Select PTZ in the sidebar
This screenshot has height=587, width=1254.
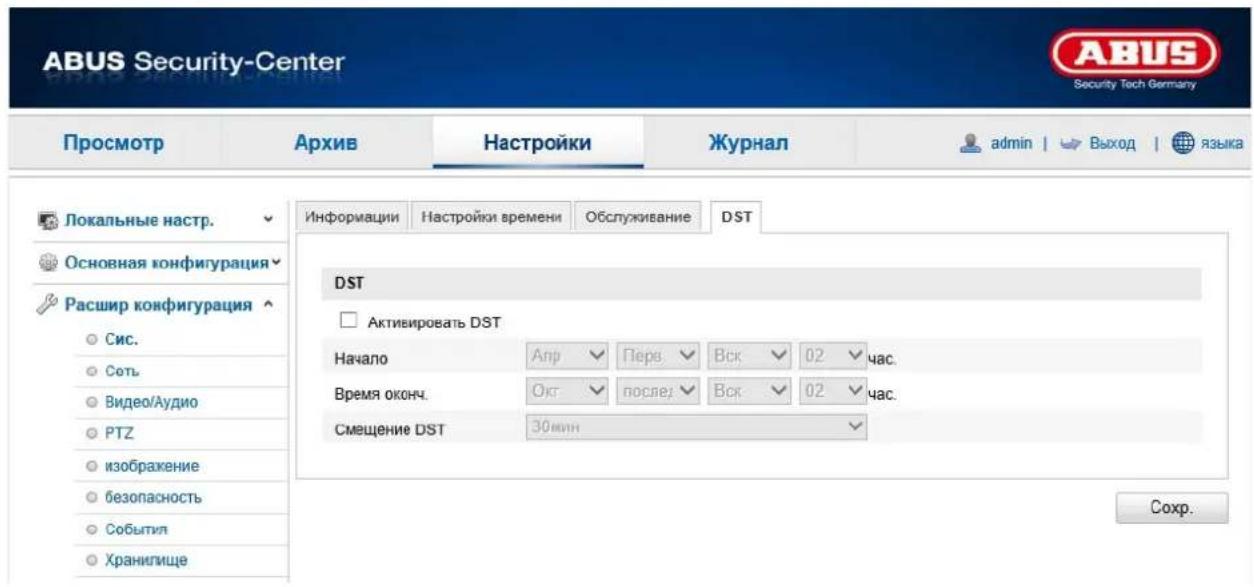pos(119,434)
